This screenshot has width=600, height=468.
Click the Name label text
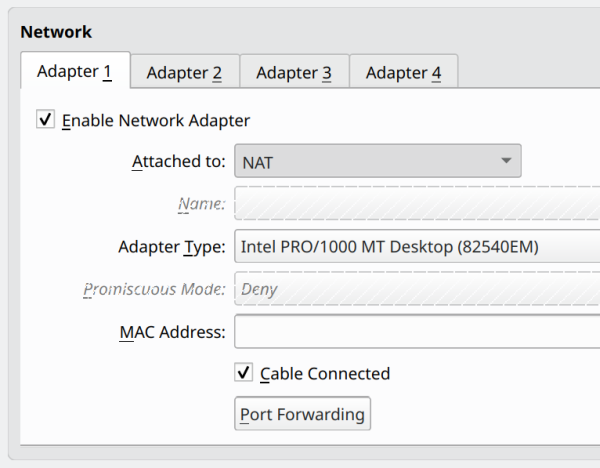pos(201,204)
